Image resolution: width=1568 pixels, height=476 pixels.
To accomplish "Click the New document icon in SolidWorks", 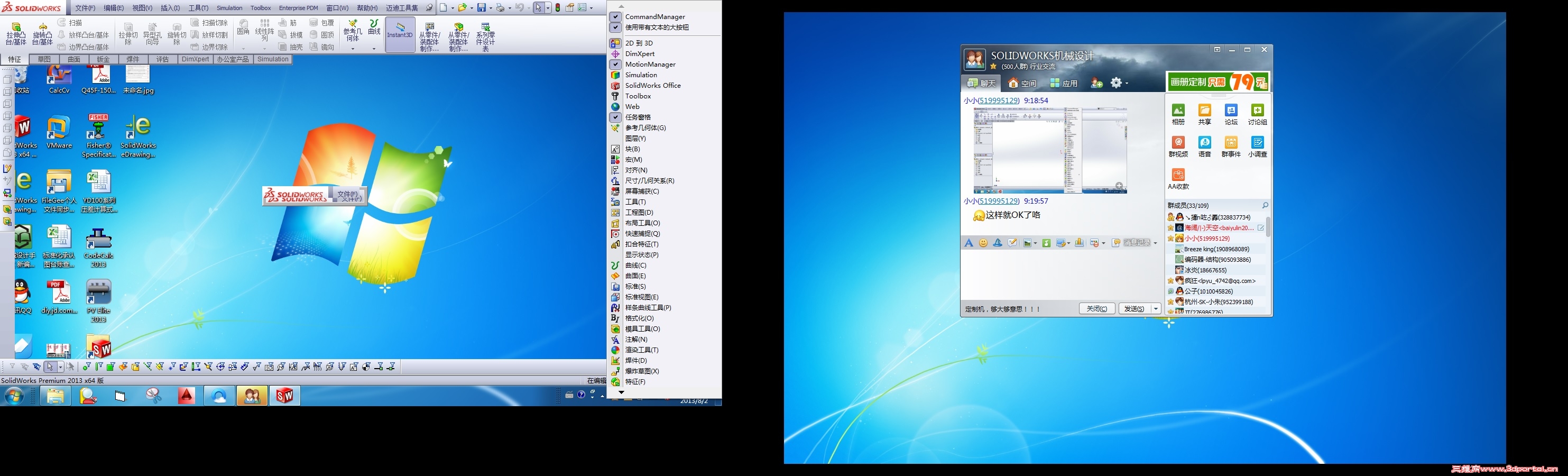I will point(444,7).
